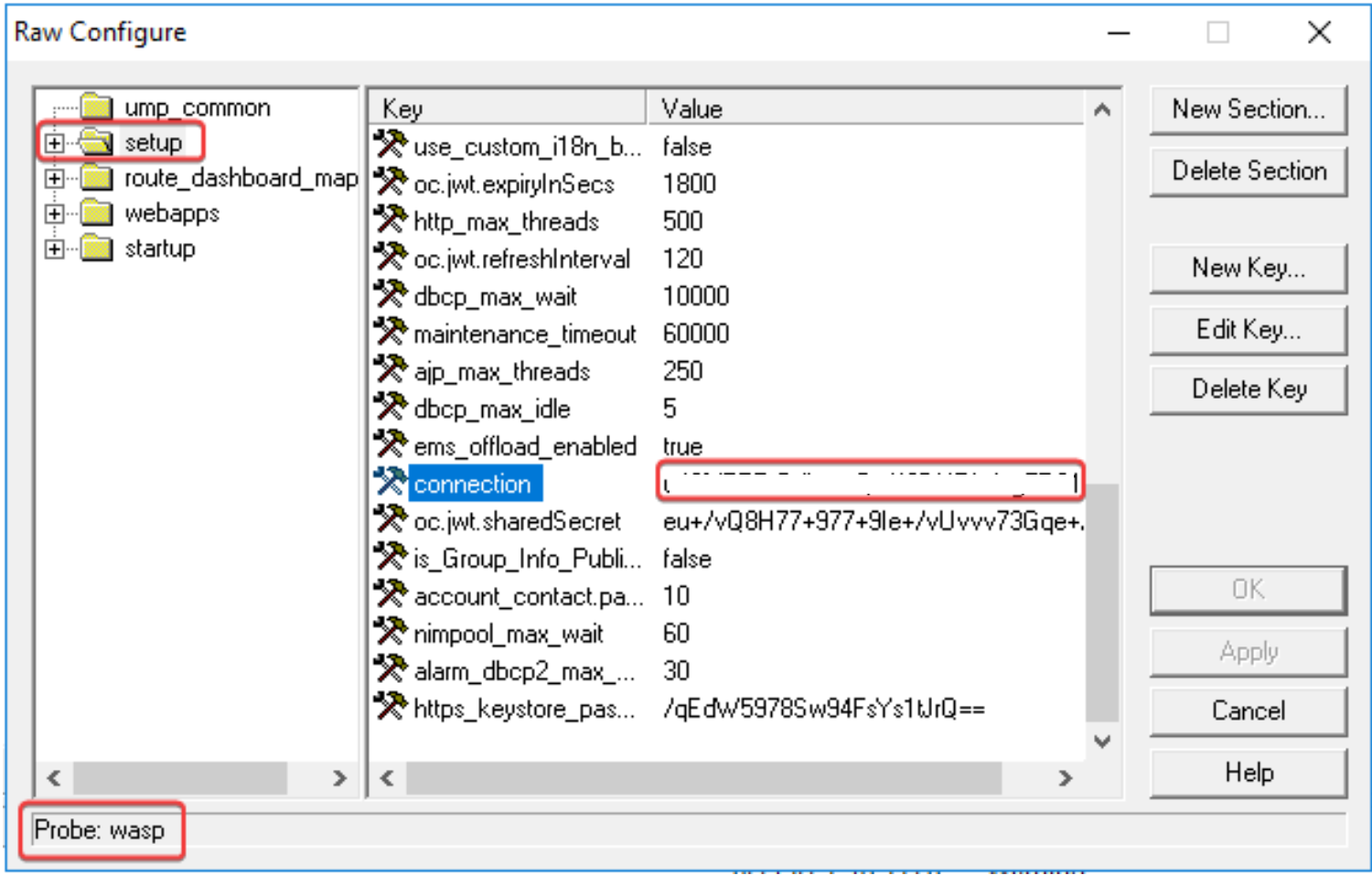Click the key list scroll right arrow

coord(1066,778)
